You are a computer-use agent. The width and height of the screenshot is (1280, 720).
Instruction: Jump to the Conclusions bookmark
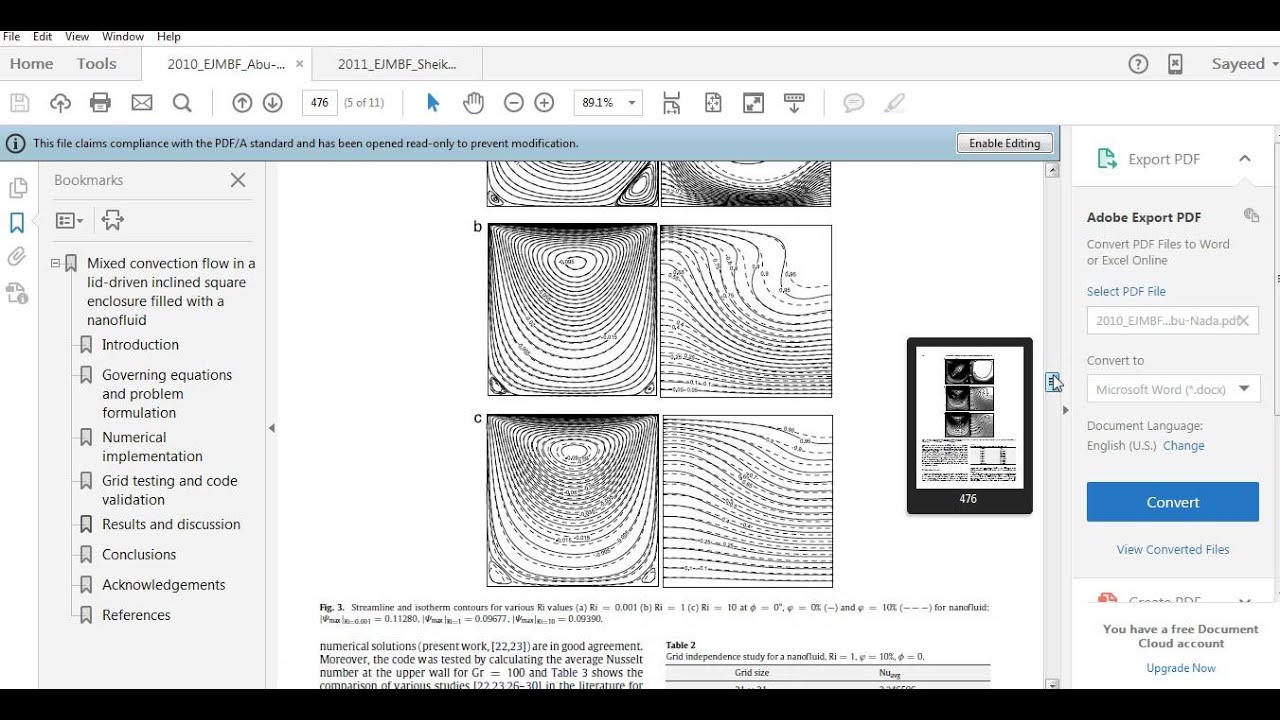click(139, 554)
